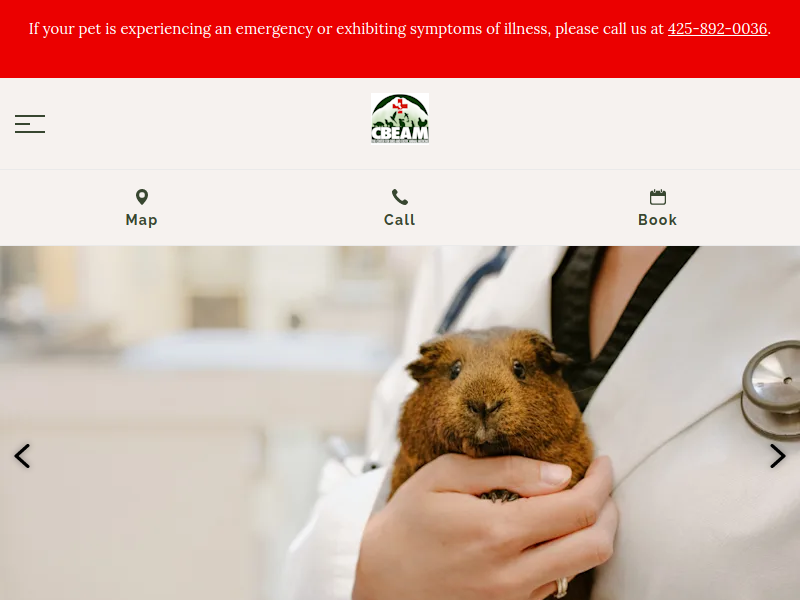Select the Book label
Screen dimensions: 800x600
click(x=657, y=220)
